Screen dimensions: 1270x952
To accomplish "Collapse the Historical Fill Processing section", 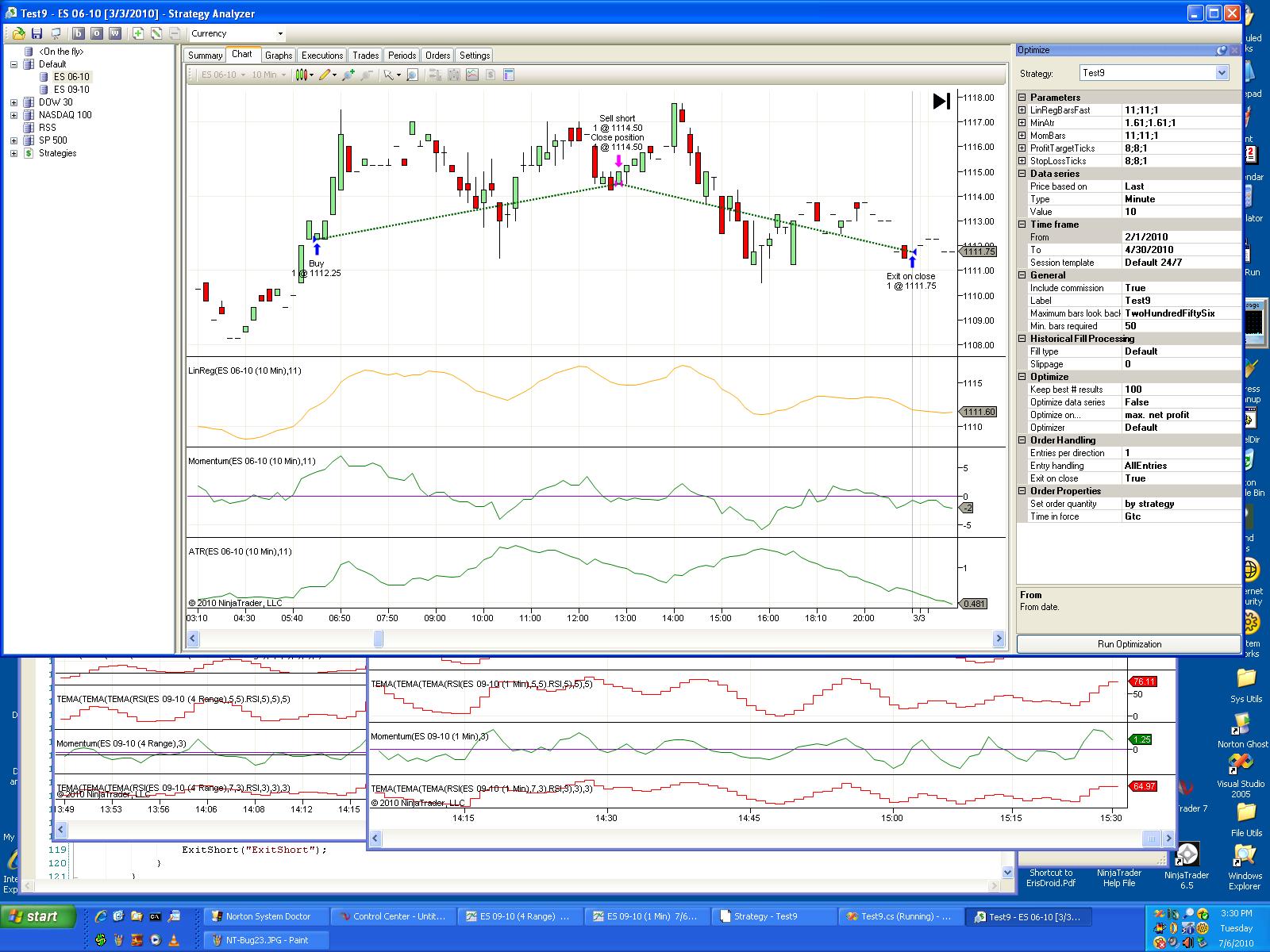I will [1022, 339].
